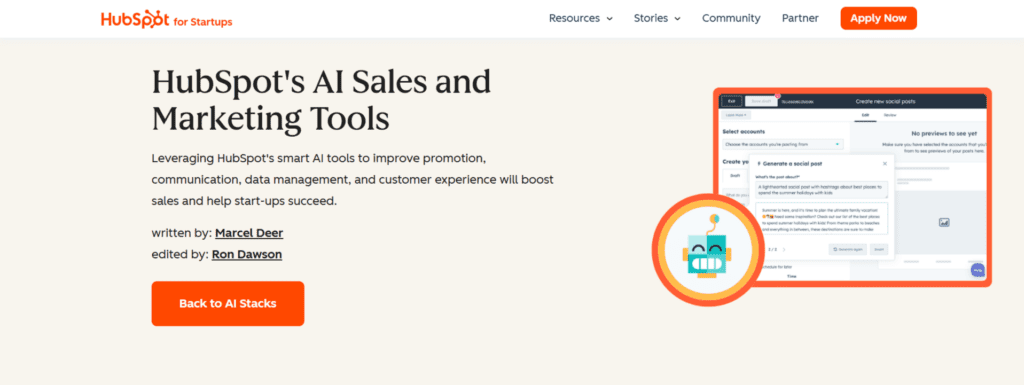Expand the Stories dropdown menu
The image size is (1024, 385).
[657, 18]
